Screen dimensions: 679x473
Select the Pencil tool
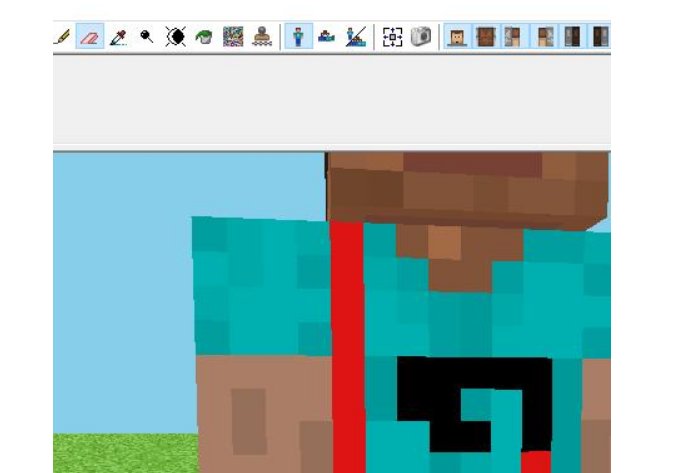coord(62,37)
